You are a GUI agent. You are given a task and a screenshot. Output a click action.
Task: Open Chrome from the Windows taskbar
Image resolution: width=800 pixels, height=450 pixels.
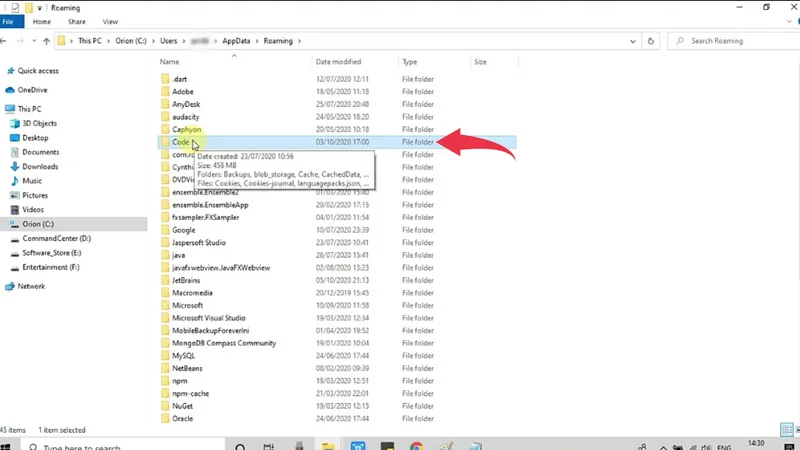416,446
